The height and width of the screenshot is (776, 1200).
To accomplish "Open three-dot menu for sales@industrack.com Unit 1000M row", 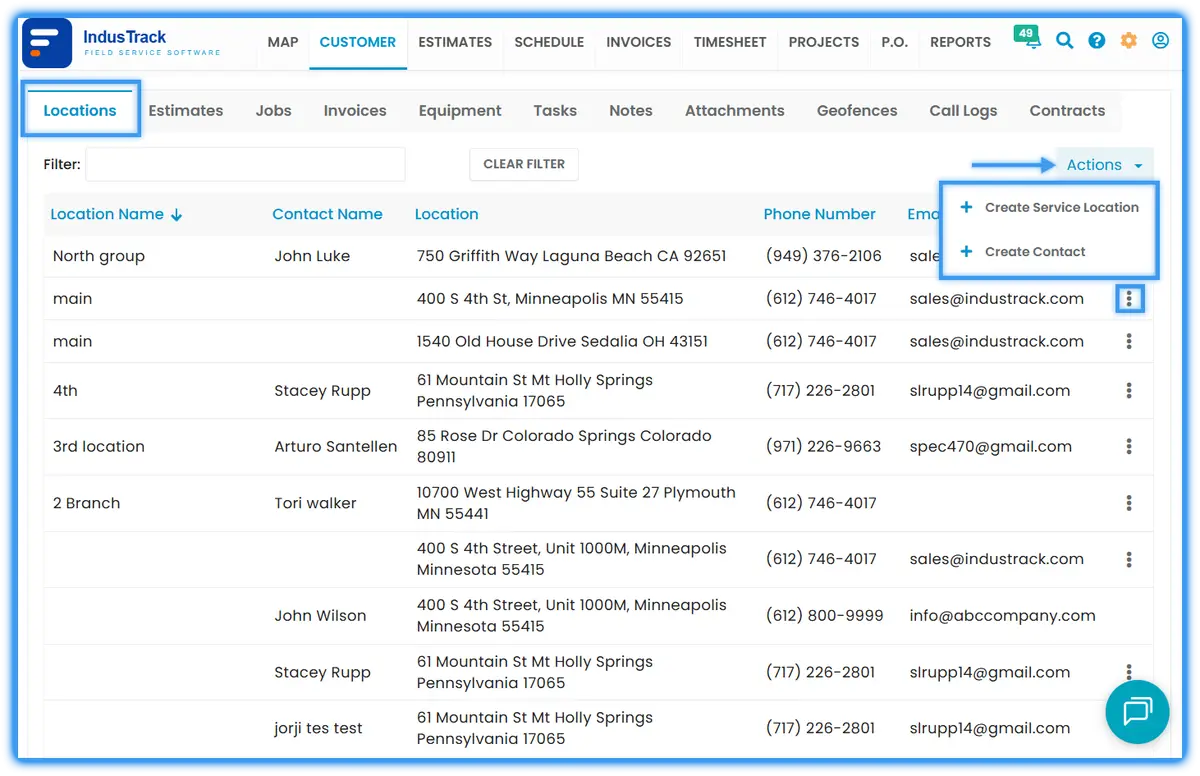I will 1129,559.
